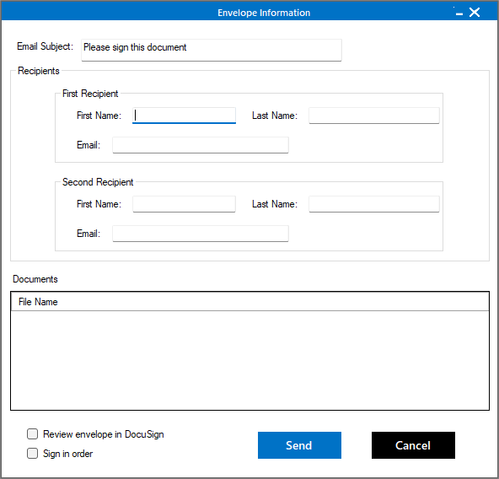Click the blue Send button
This screenshot has width=499, height=479.
299,445
